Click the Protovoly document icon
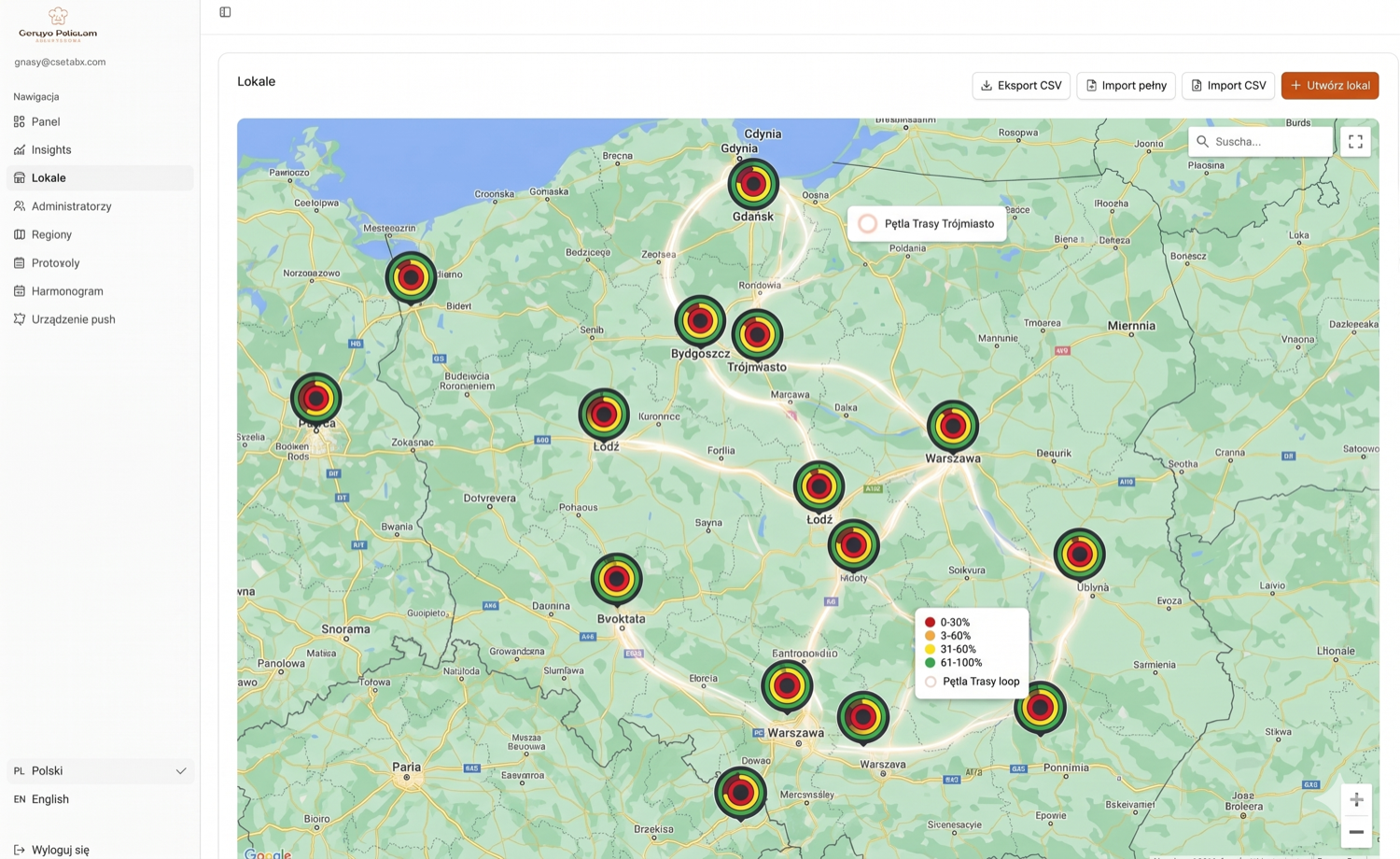 point(20,262)
